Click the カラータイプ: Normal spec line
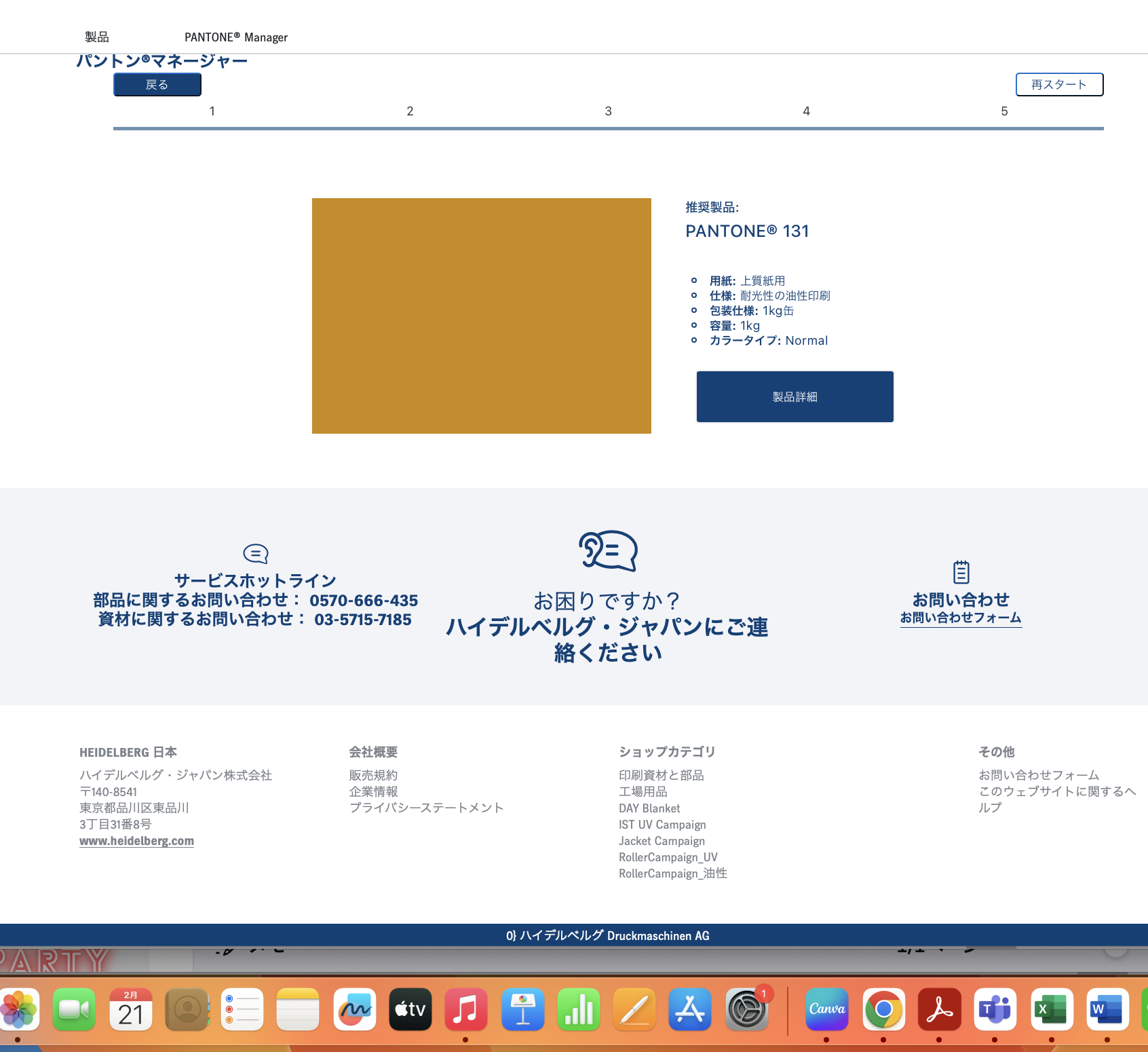Viewport: 1148px width, 1052px height. coord(768,341)
